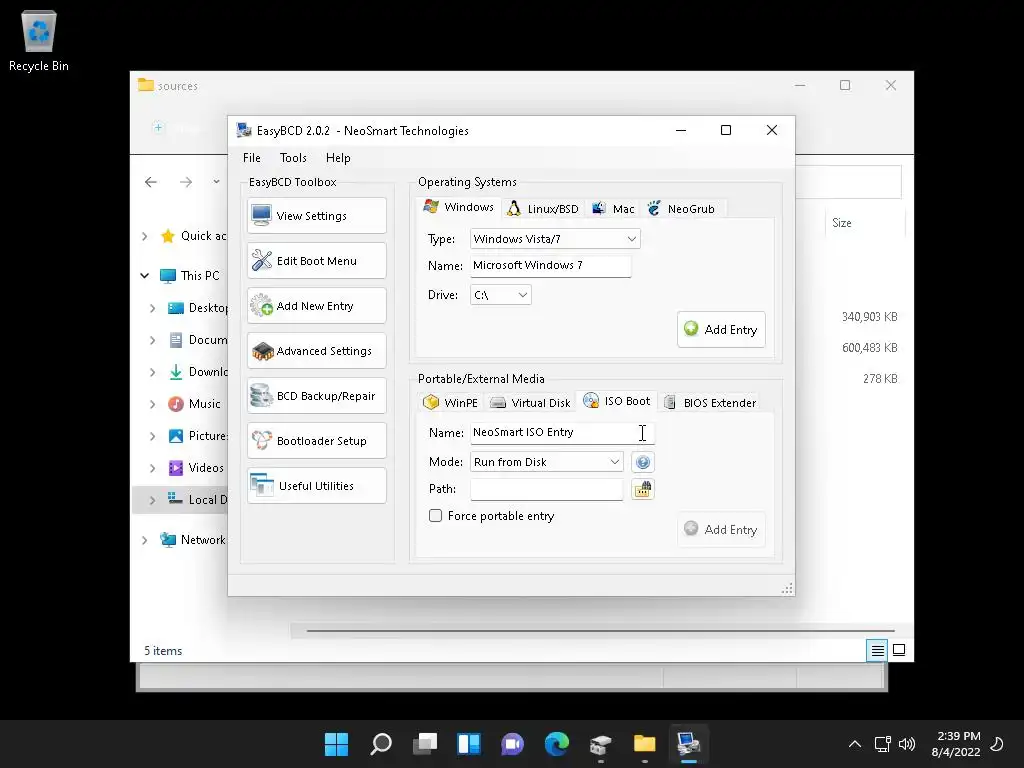
Task: Open Widgets from taskbar
Action: (x=469, y=744)
